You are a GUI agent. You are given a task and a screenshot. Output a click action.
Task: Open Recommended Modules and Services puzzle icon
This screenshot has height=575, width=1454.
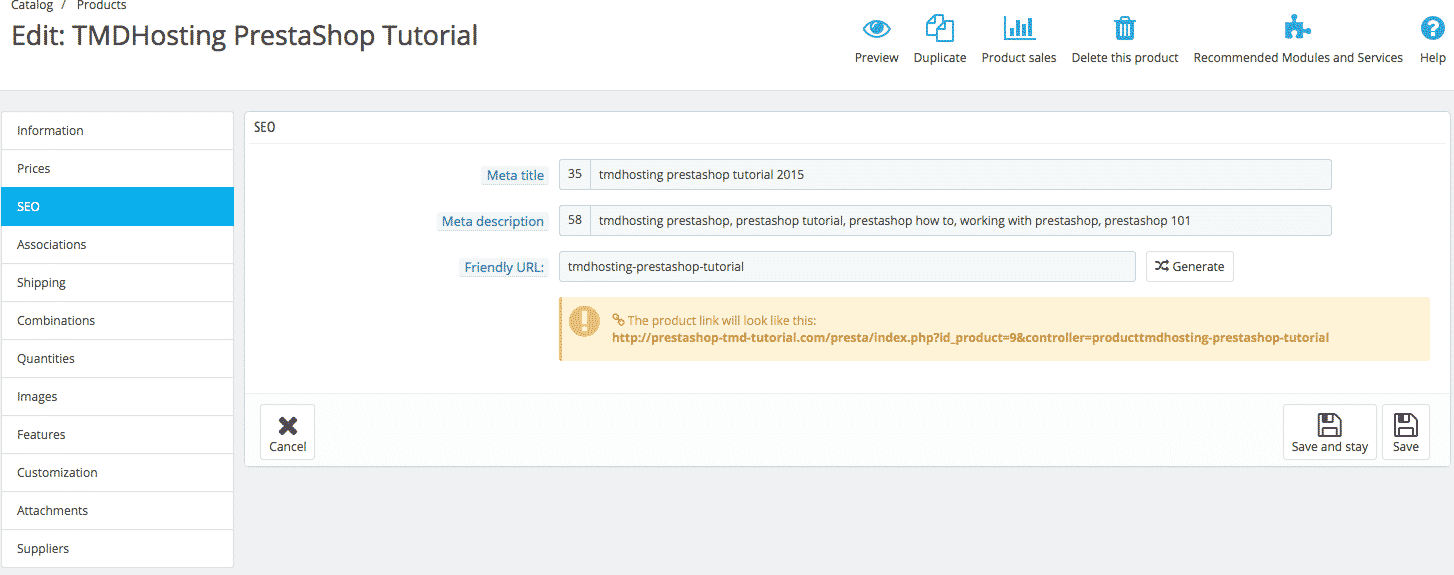[1298, 28]
